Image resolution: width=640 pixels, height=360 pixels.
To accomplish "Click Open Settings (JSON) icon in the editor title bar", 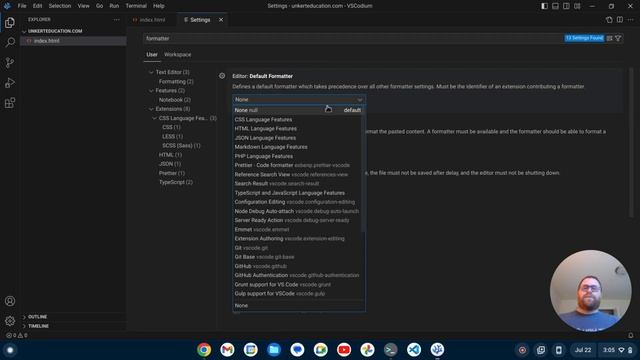I will tap(609, 20).
